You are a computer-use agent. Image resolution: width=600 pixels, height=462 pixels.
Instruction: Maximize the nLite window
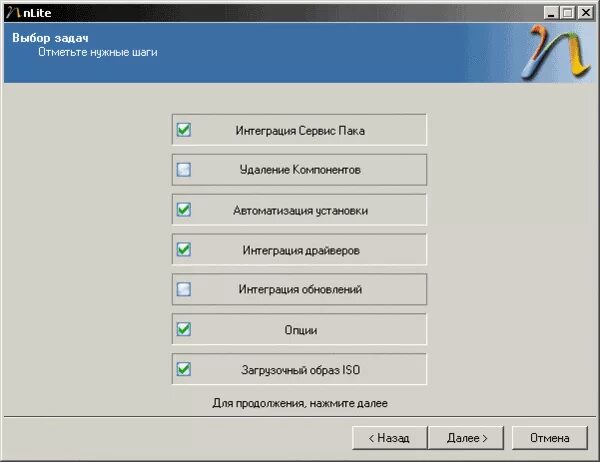pos(567,13)
